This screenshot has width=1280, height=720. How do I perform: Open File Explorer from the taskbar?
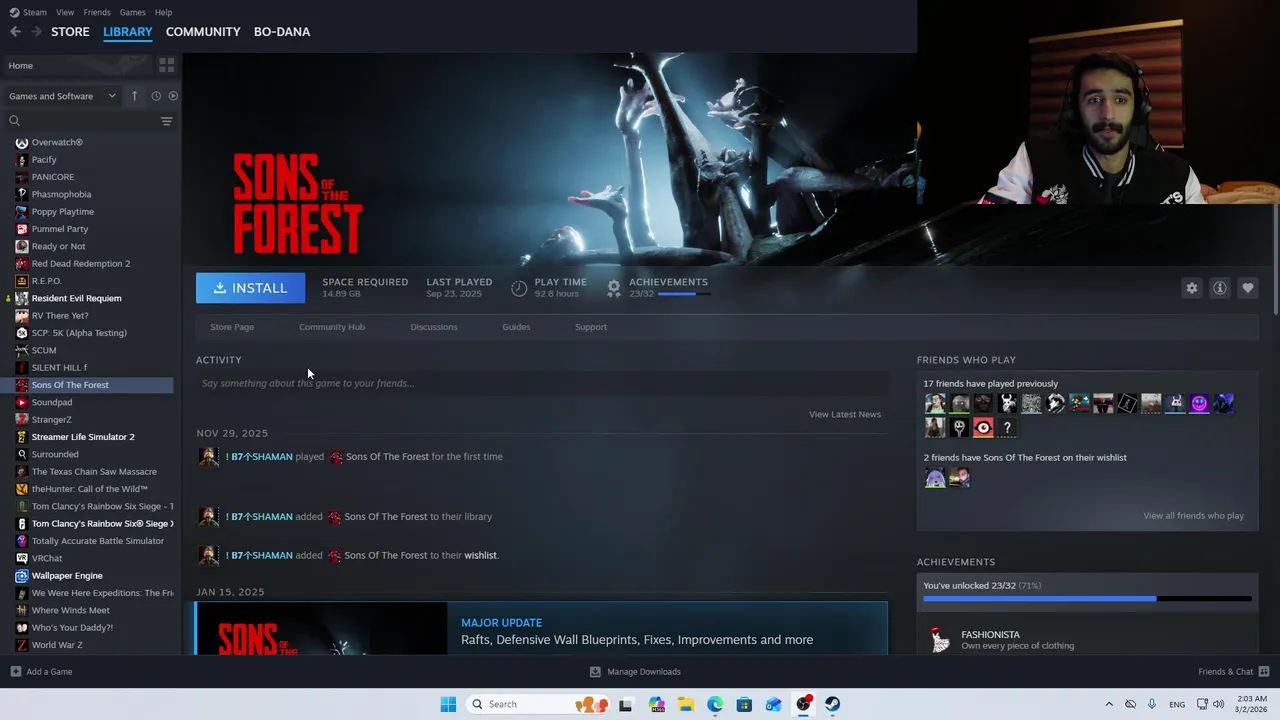pos(686,704)
